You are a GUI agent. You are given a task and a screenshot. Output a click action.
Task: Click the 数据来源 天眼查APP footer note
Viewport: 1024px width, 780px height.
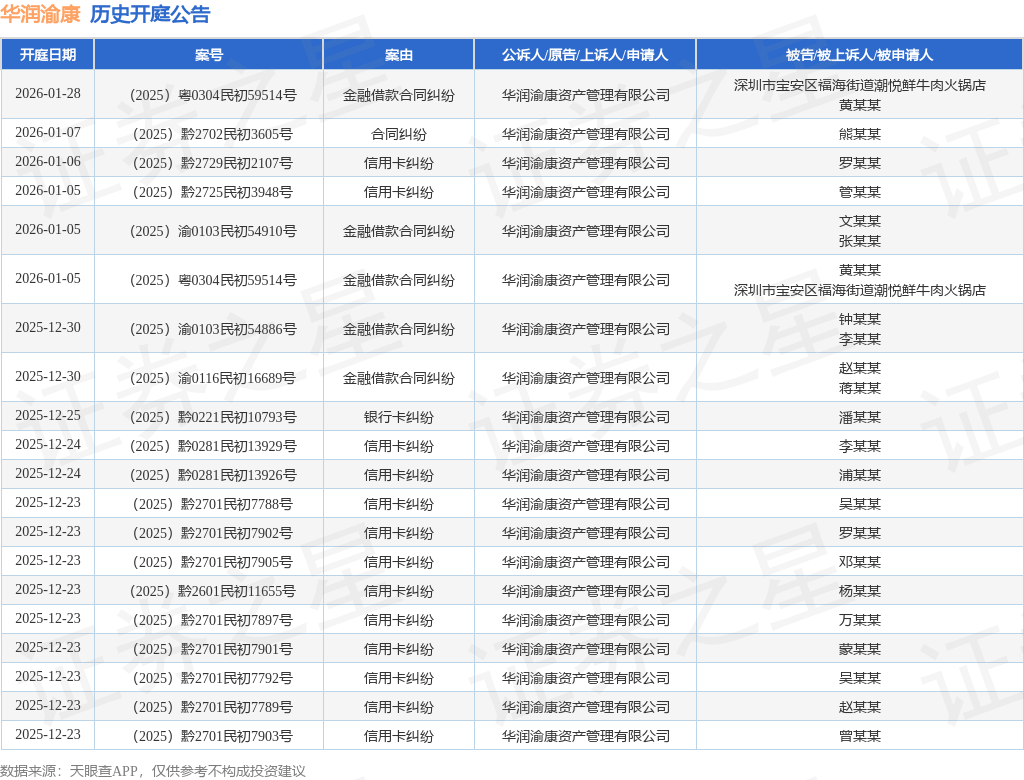point(153,771)
